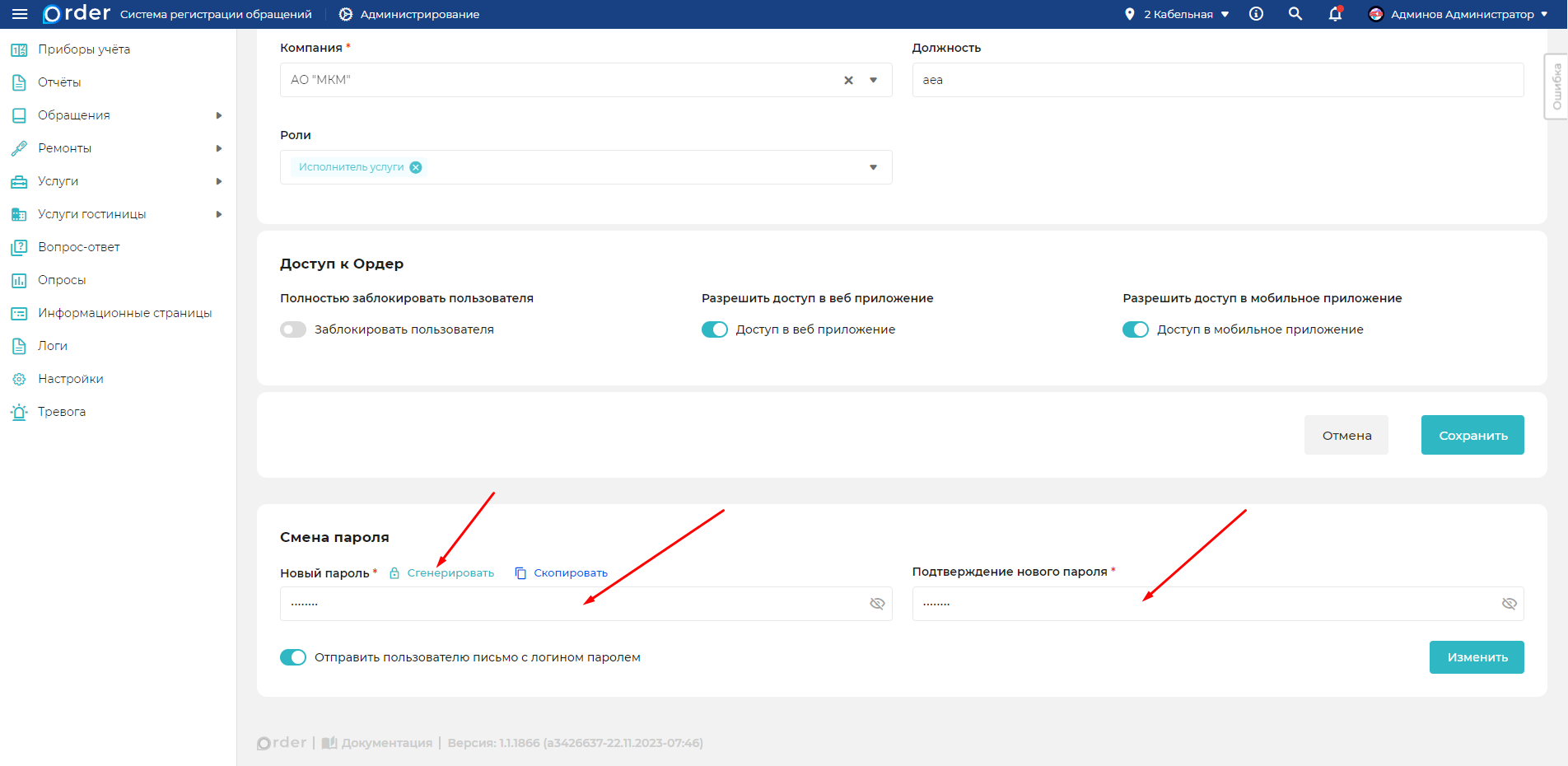Image resolution: width=1568 pixels, height=766 pixels.
Task: Turn off Доступ в мобильное приложение switch
Action: [1136, 329]
